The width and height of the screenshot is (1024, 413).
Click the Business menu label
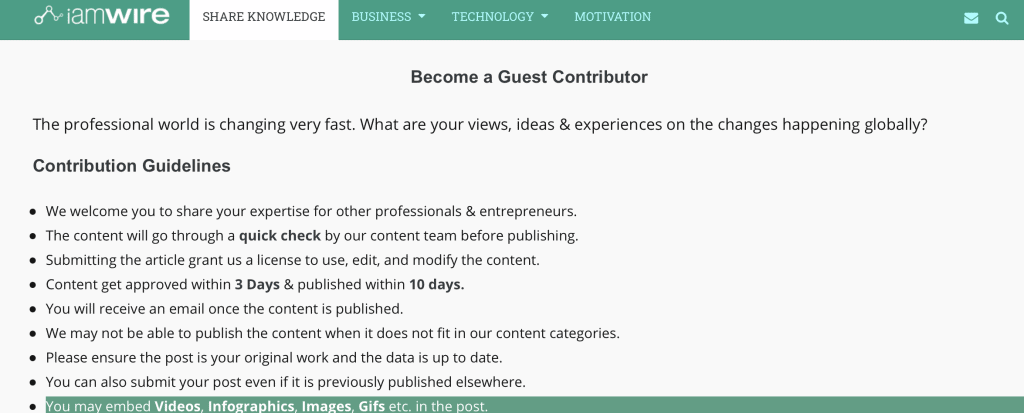coord(381,17)
